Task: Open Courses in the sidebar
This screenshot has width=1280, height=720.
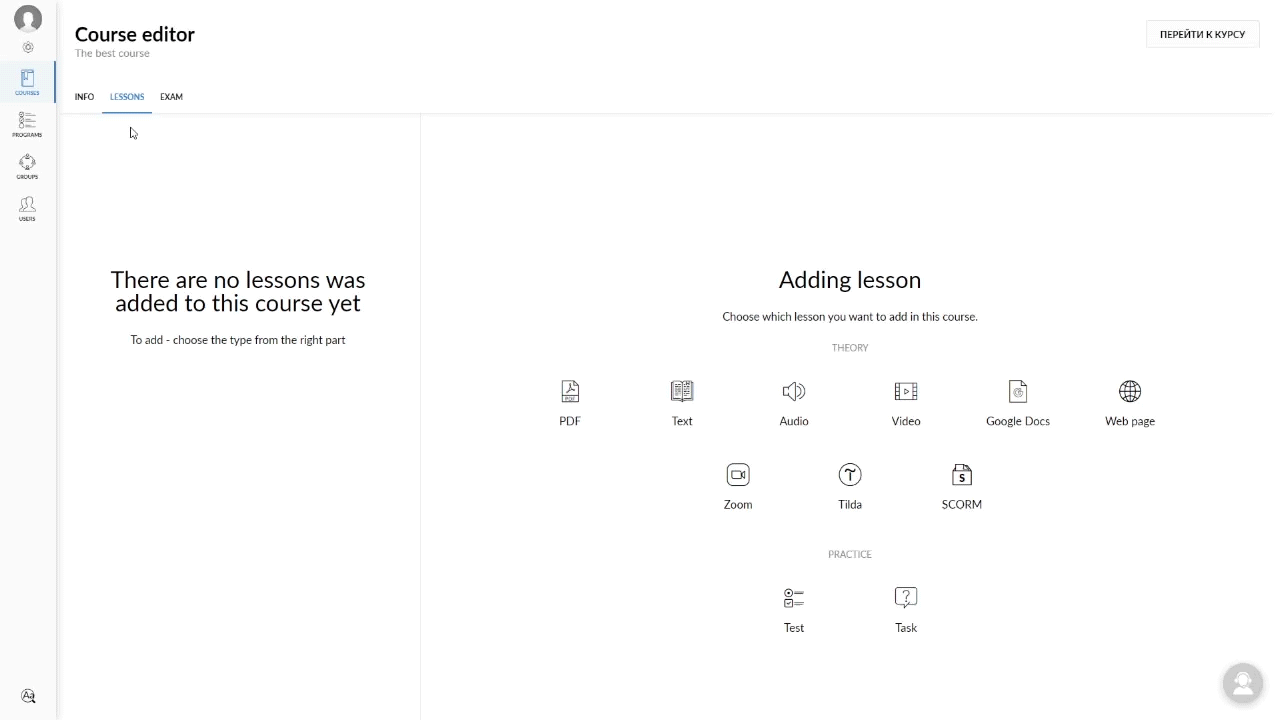Action: point(27,82)
